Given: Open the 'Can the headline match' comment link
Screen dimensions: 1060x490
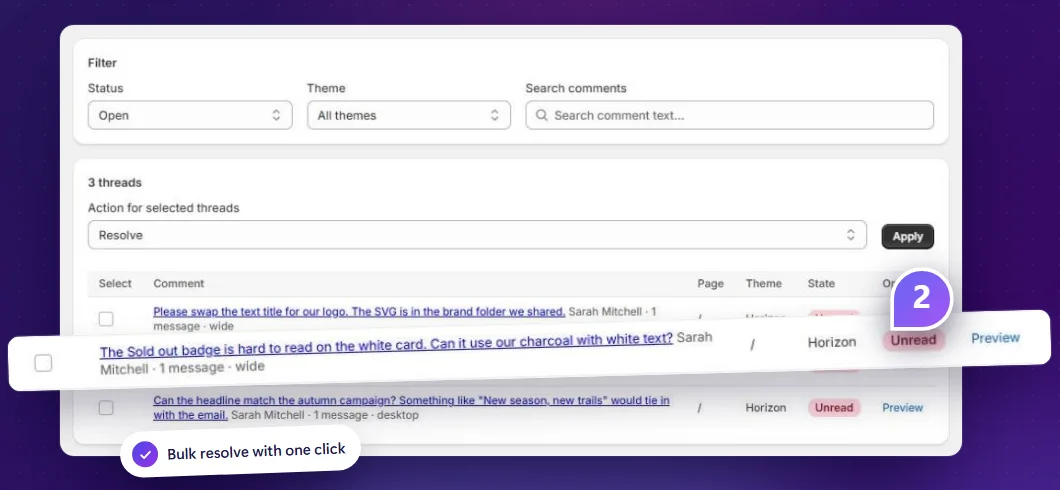Looking at the screenshot, I should click(x=411, y=408).
